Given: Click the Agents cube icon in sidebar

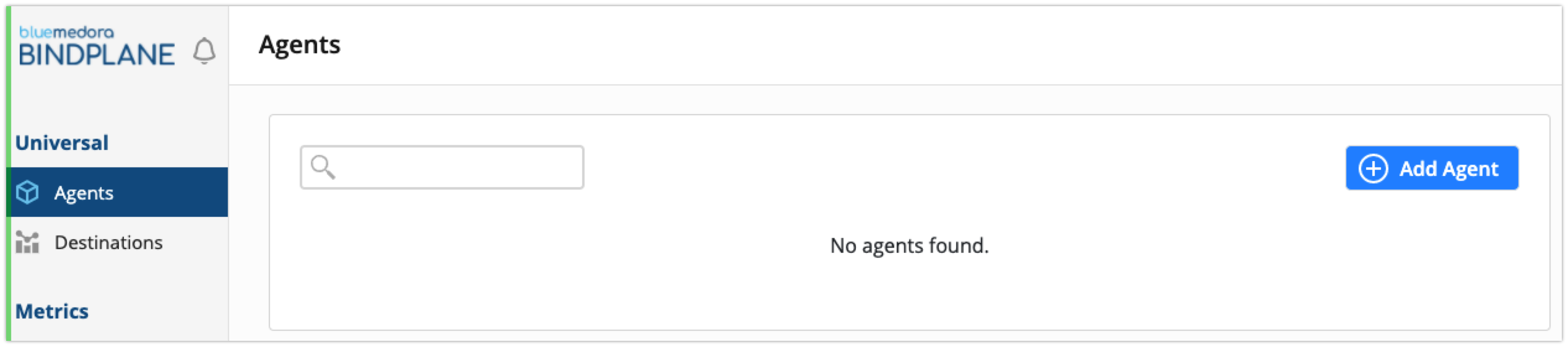Looking at the screenshot, I should click(x=27, y=193).
